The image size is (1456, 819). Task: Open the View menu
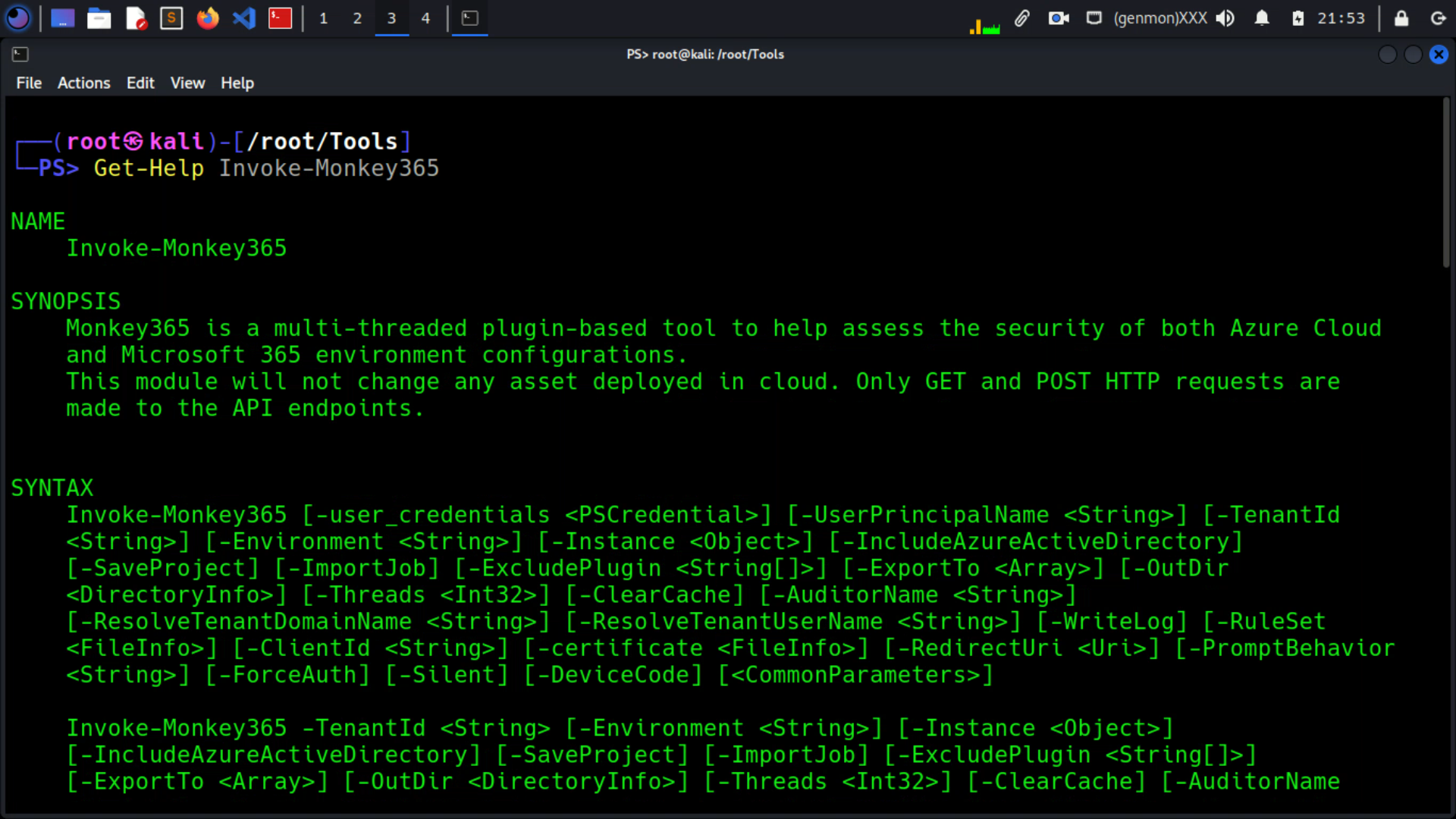187,83
